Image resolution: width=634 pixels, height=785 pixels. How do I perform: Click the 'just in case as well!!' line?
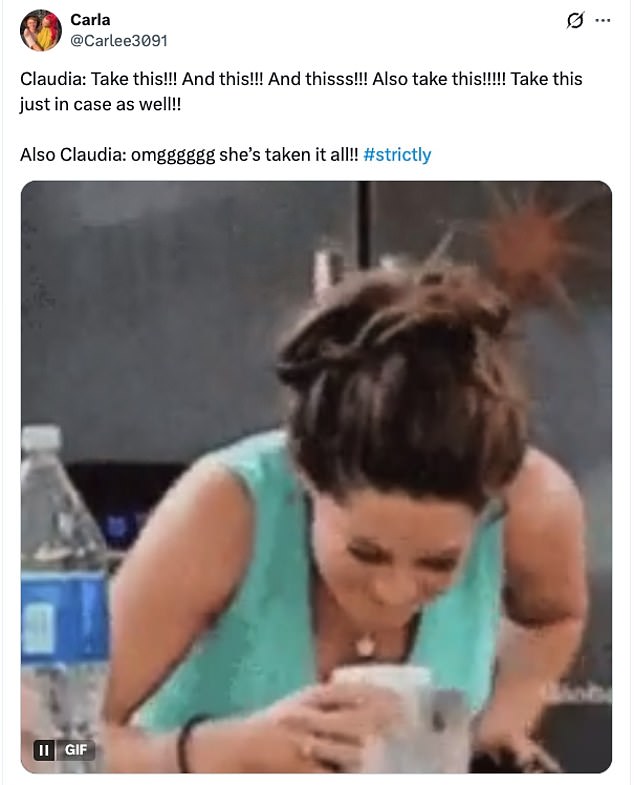tap(100, 104)
